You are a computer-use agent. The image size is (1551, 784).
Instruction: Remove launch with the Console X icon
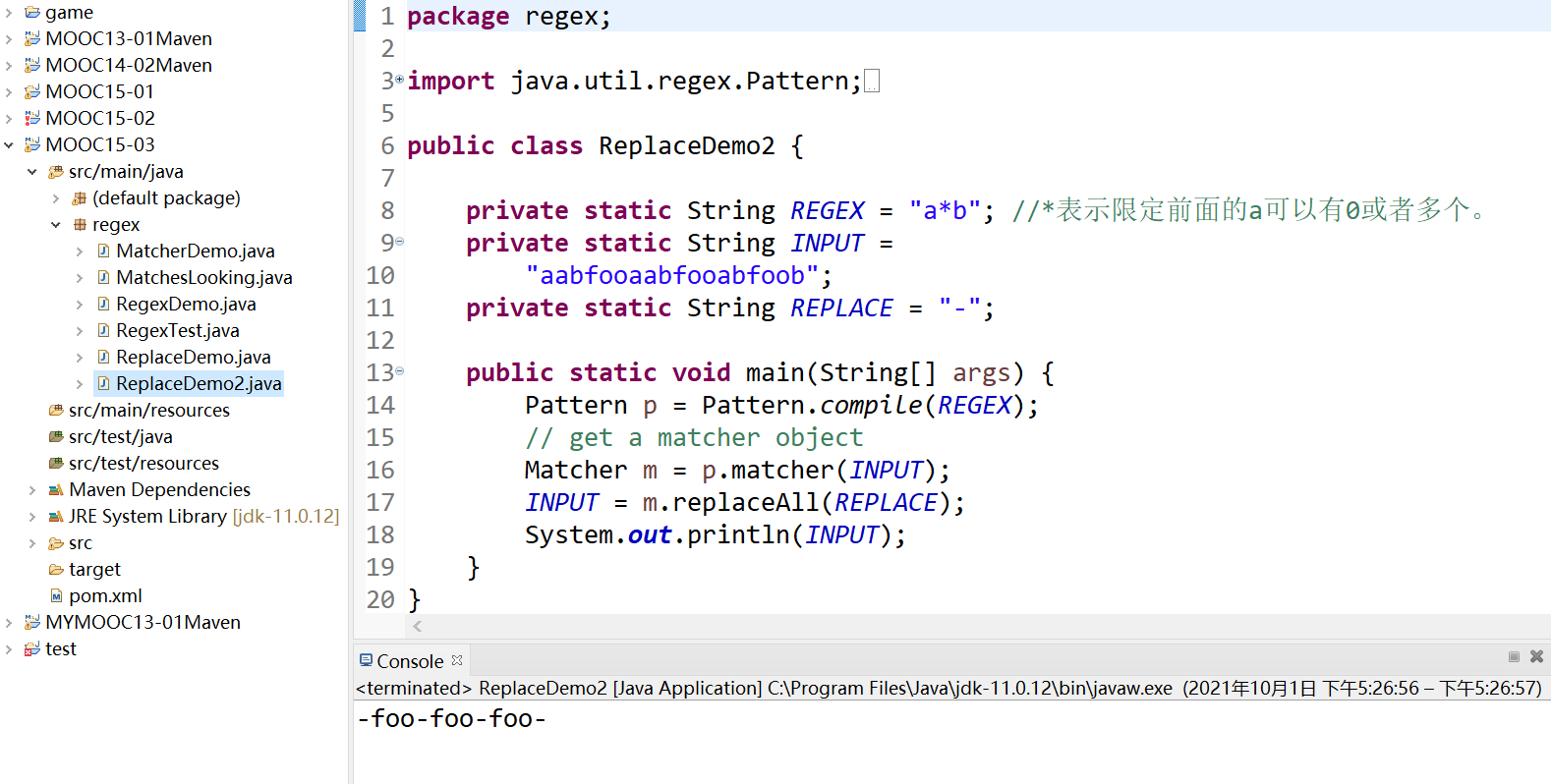coord(1536,656)
